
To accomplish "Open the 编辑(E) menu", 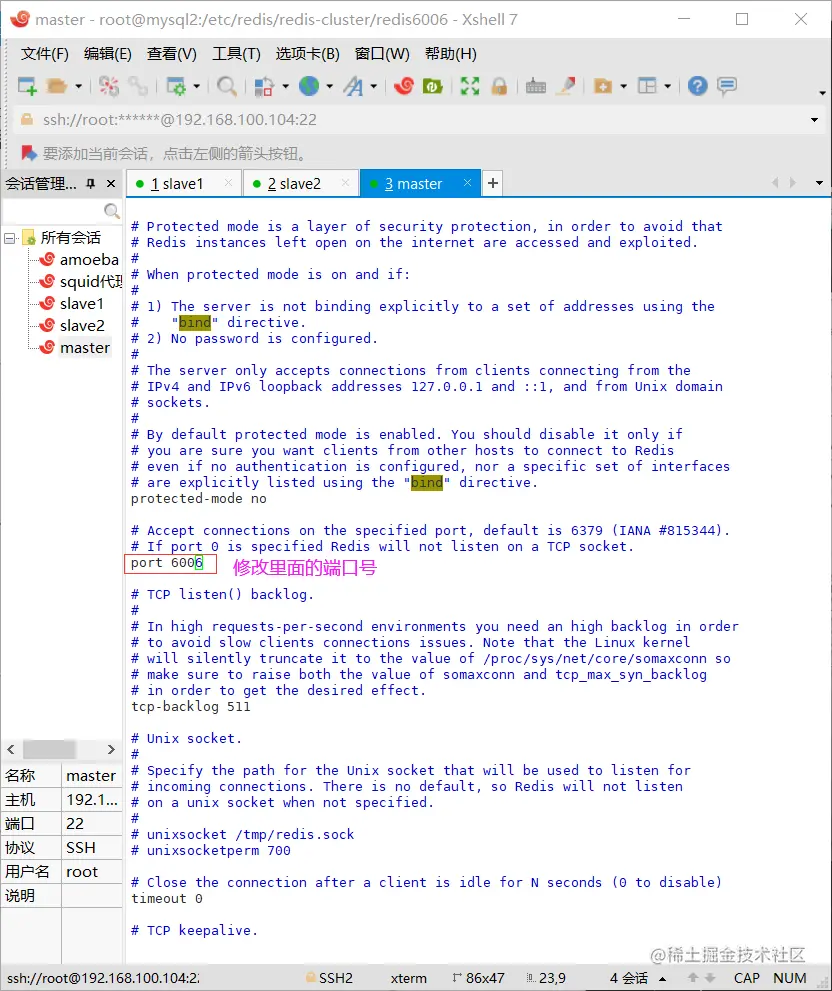I will coord(107,54).
